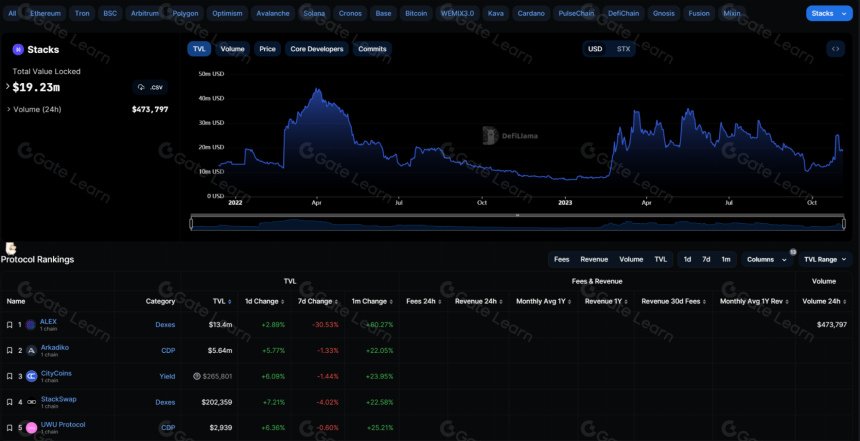Viewport: 860px width, 441px height.
Task: Sort by the 1d Change column
Action: [x=265, y=301]
